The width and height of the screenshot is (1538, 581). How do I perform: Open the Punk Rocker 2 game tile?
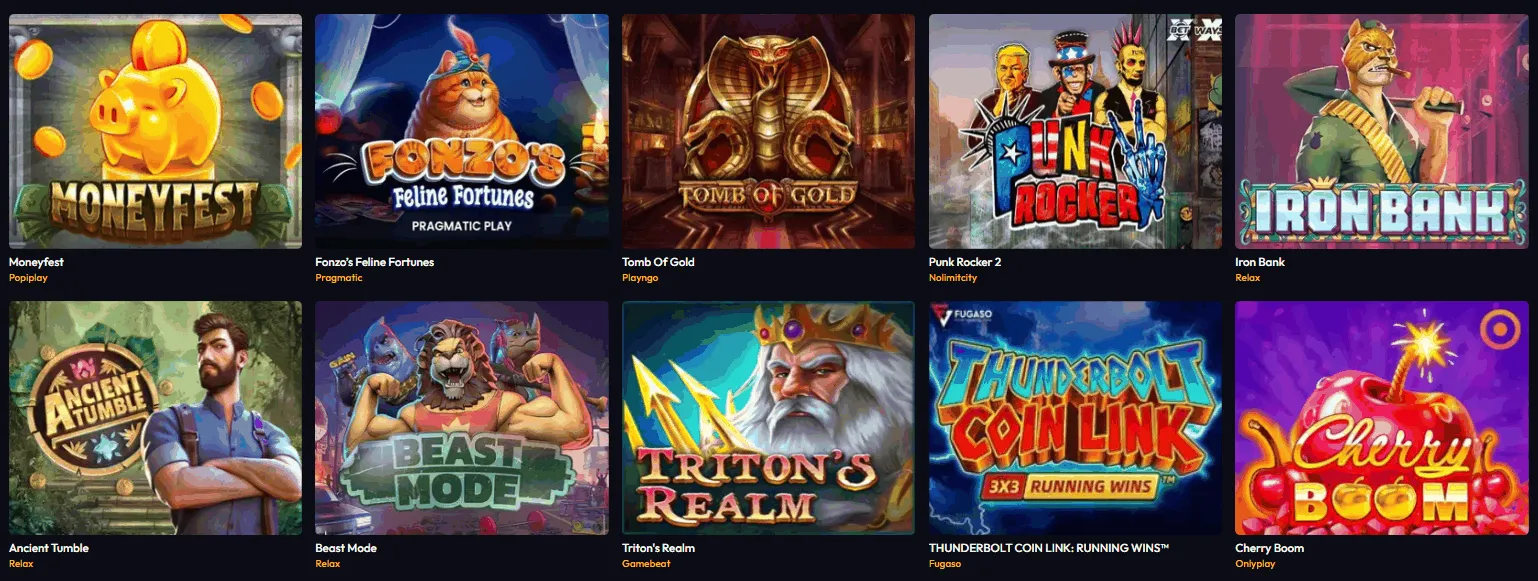click(1075, 131)
